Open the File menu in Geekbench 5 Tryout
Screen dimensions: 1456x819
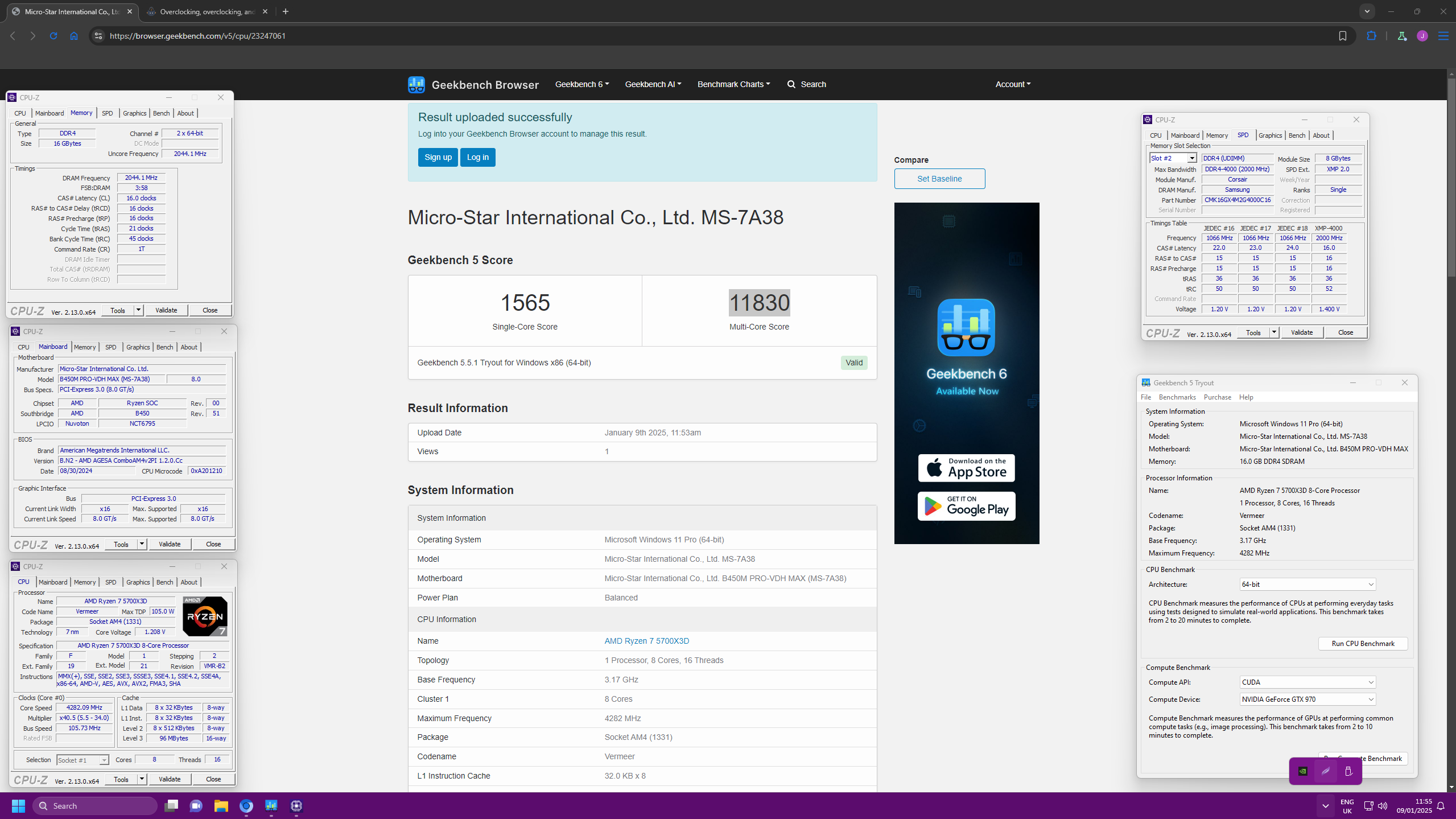click(1145, 397)
